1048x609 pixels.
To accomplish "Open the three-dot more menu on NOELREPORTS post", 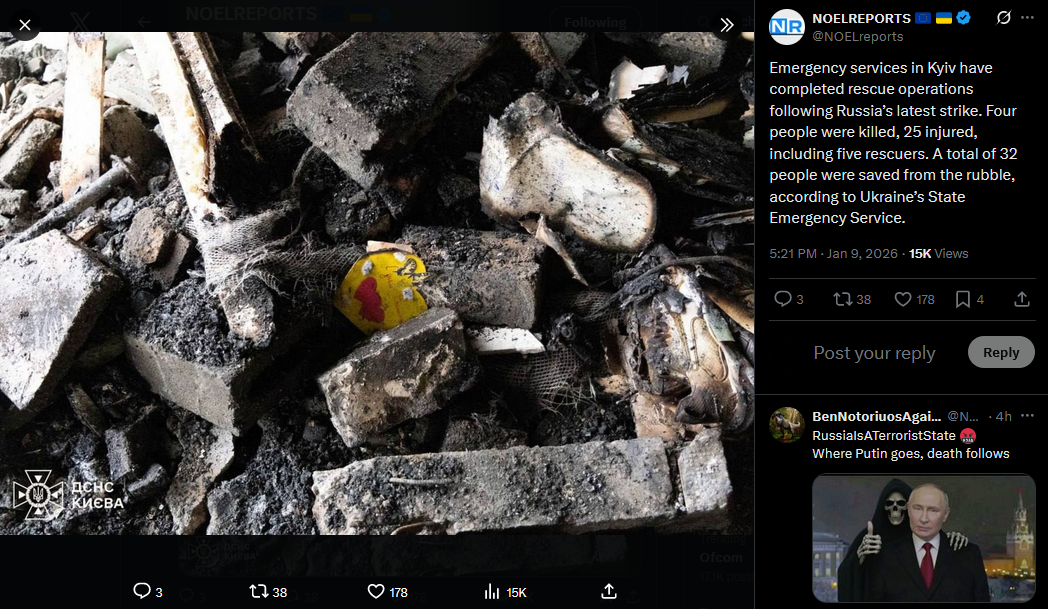I will point(1027,18).
